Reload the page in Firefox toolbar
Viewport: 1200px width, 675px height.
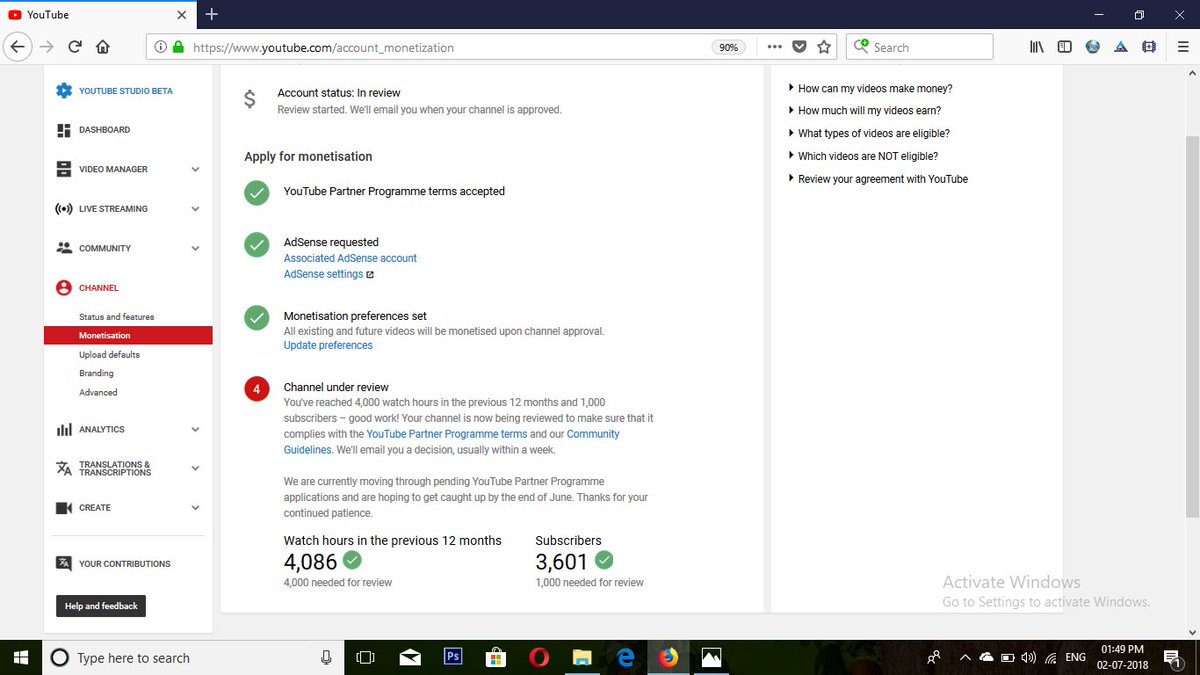pos(75,47)
